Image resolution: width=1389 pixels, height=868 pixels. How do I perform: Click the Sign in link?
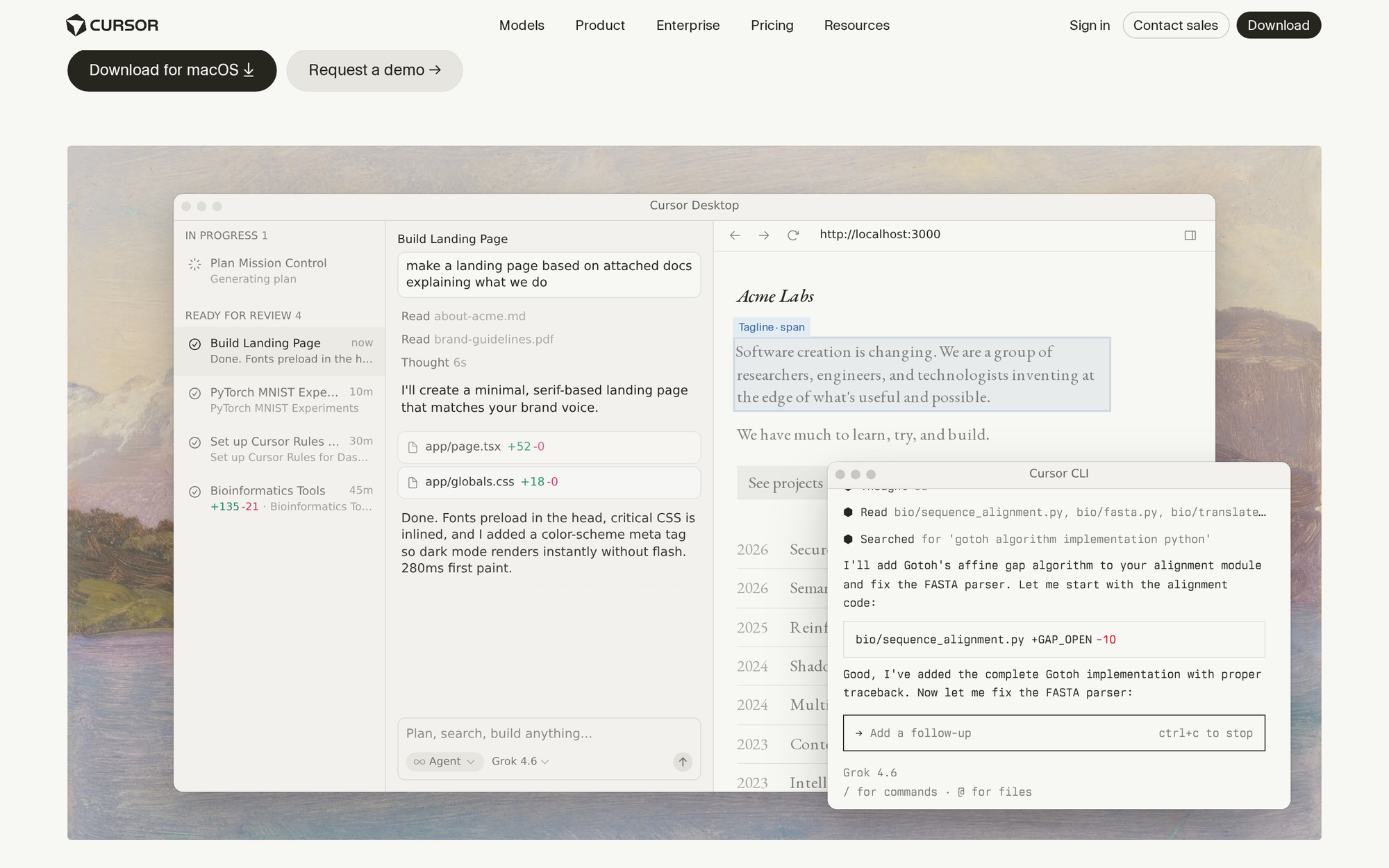(x=1090, y=25)
